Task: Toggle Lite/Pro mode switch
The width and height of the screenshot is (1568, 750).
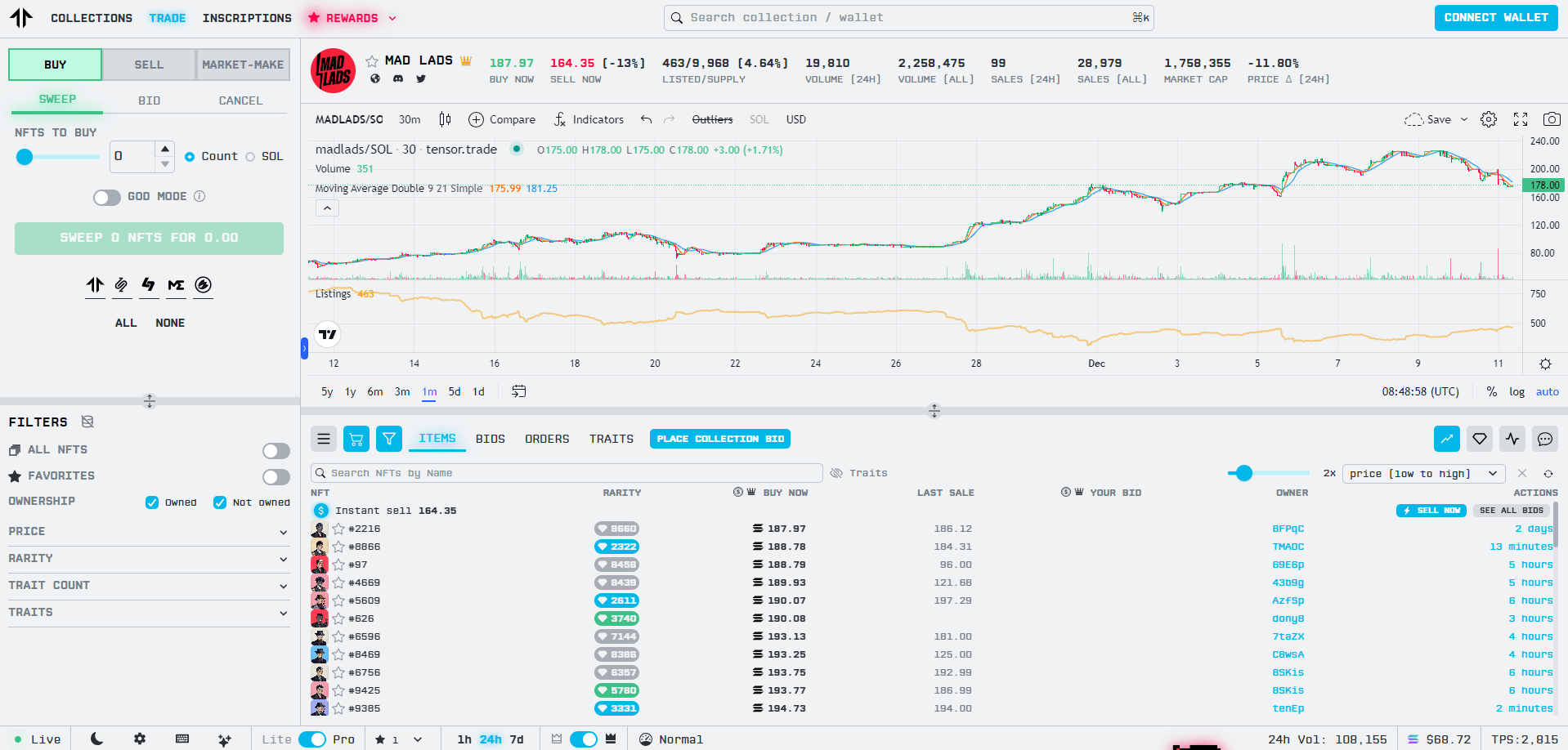Action: (x=312, y=739)
